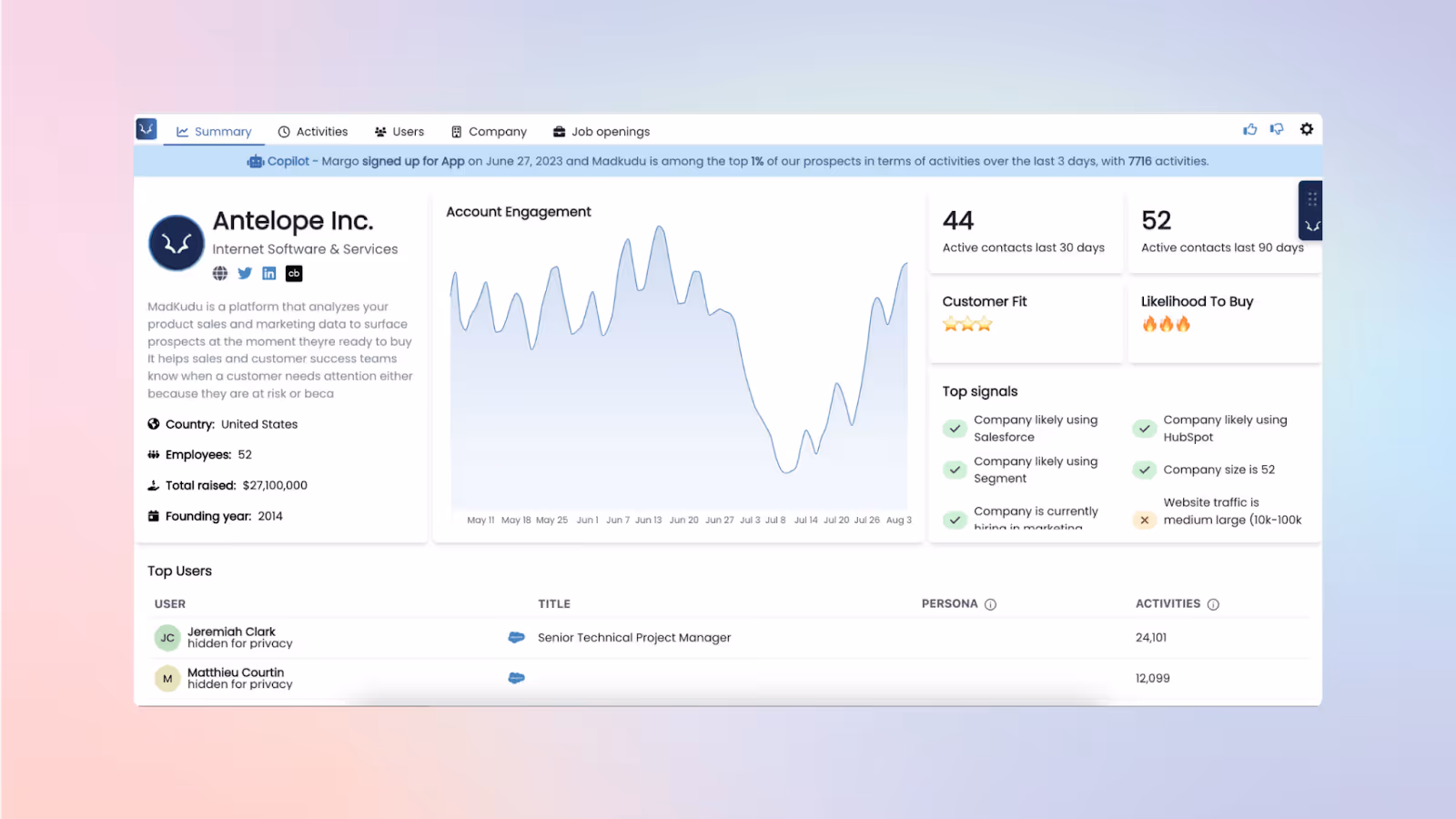Click the Account Engagement chart title

coord(519,212)
